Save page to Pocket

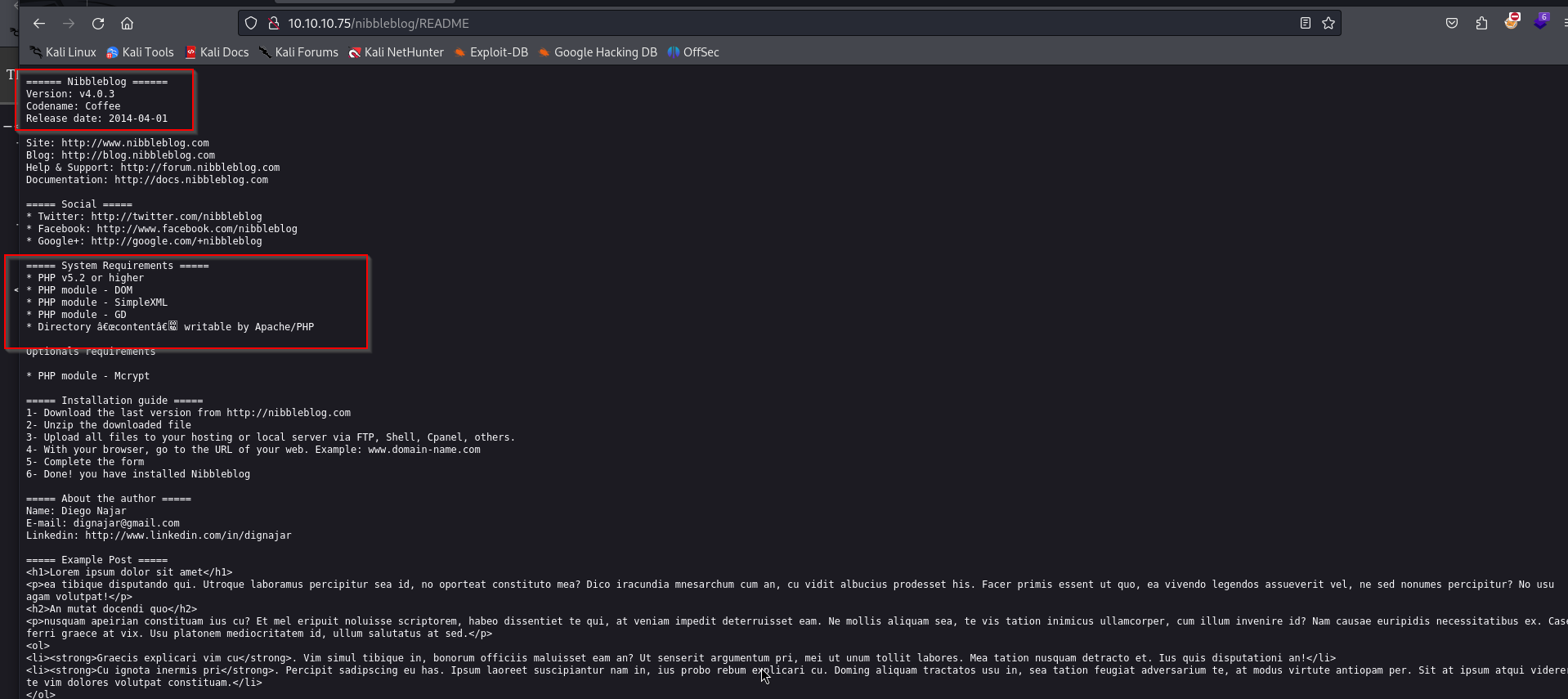pos(1452,24)
